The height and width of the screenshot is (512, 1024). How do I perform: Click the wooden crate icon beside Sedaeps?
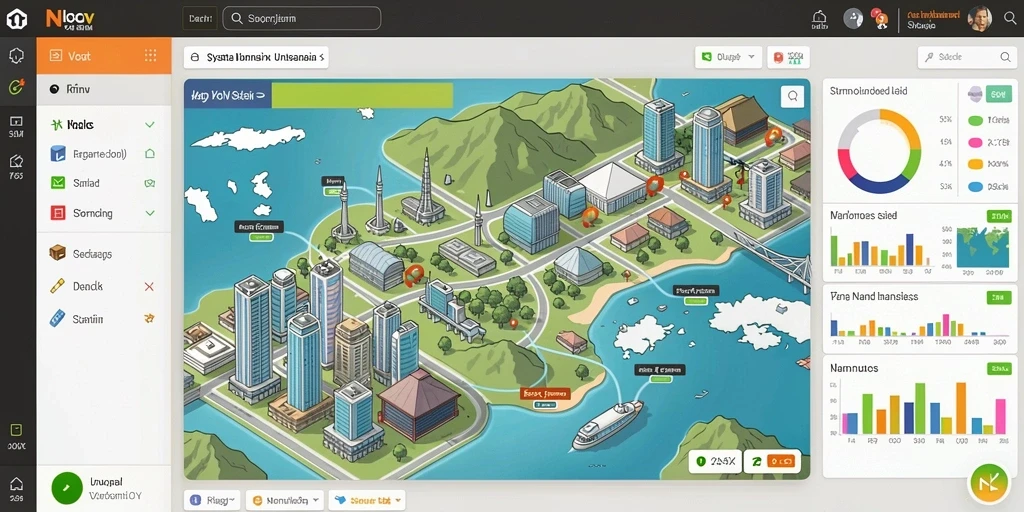coord(57,253)
